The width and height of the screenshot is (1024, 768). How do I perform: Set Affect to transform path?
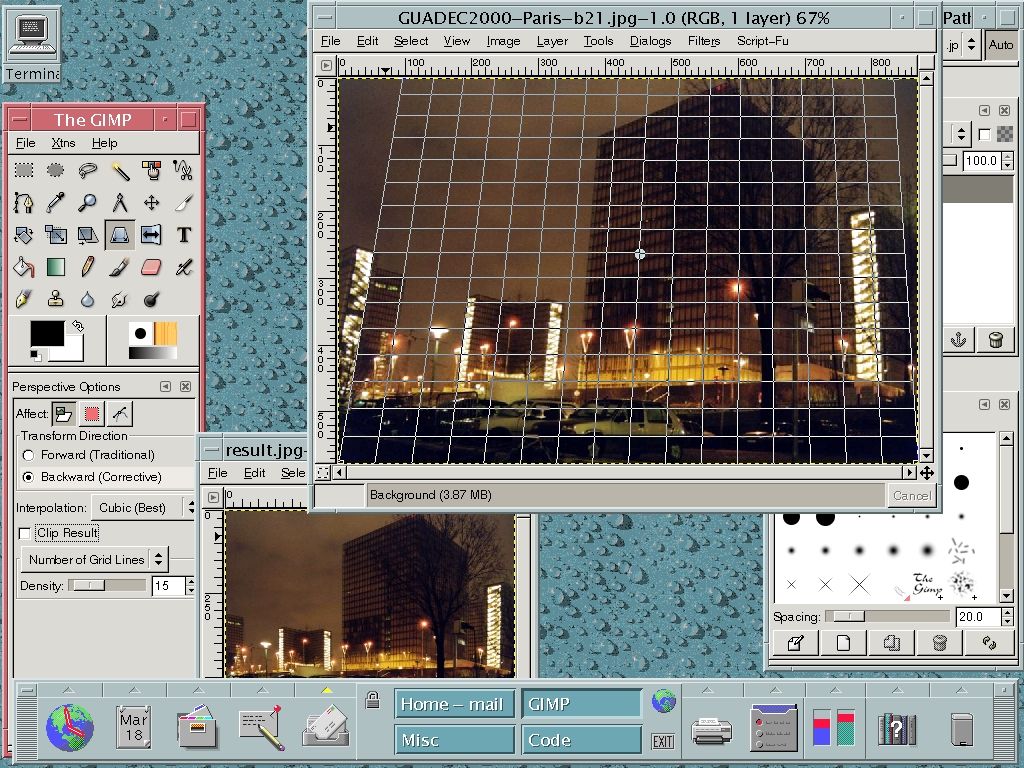tap(120, 413)
